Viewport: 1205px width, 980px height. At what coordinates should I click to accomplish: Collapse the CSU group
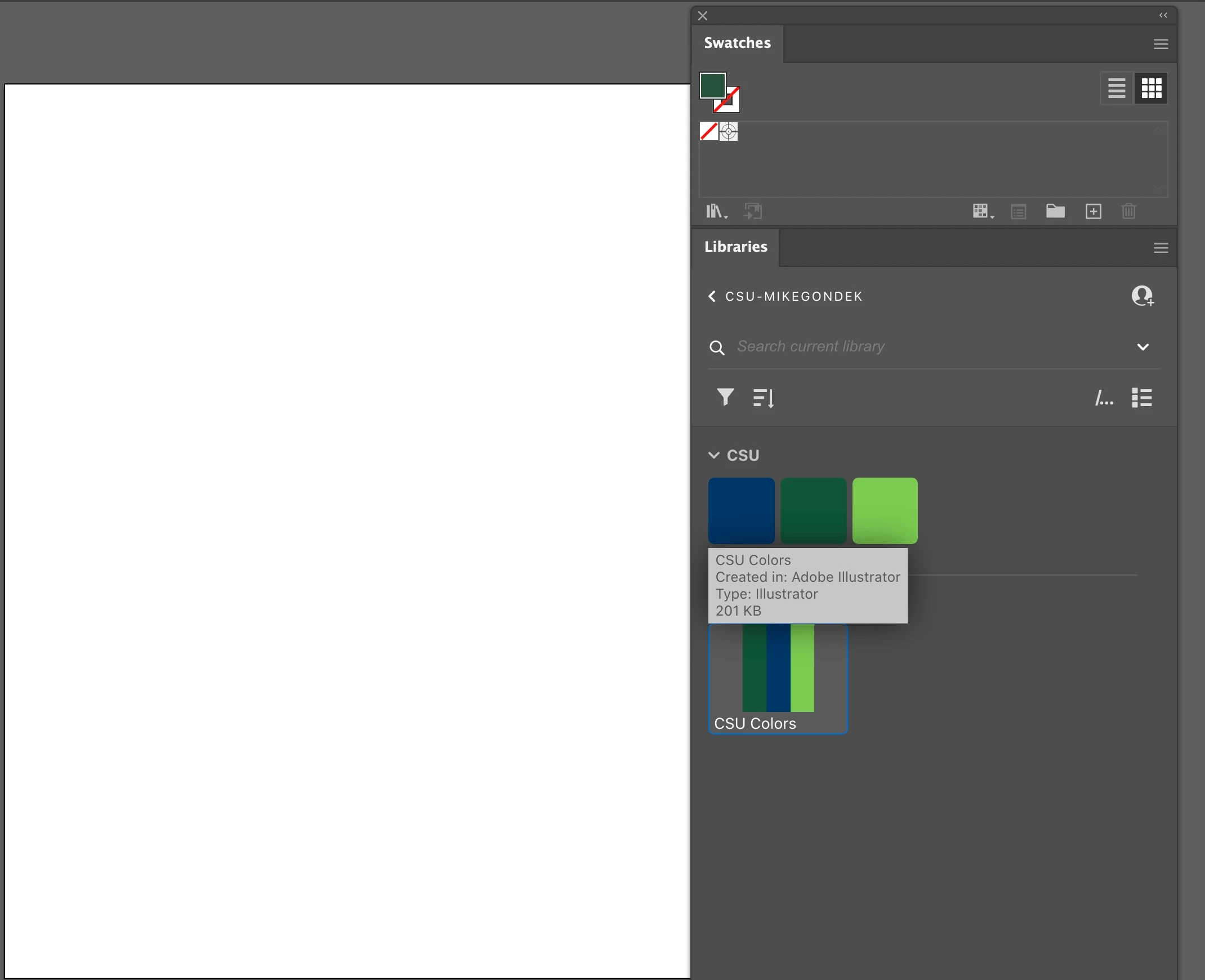point(714,455)
